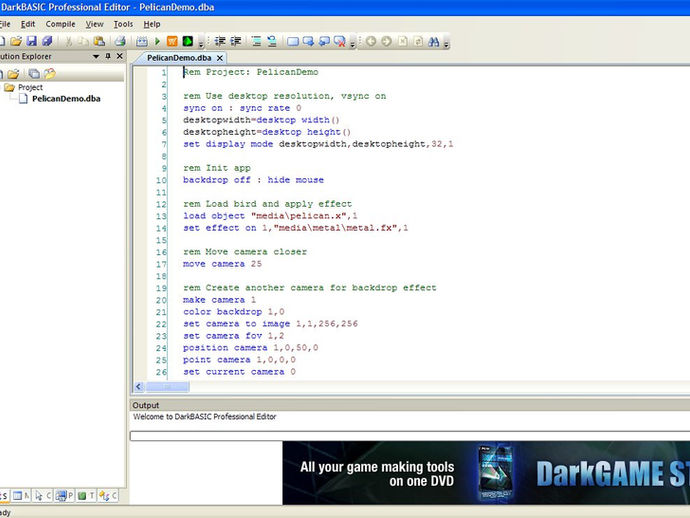Image resolution: width=690 pixels, height=518 pixels.
Task: Click the Cut scissors icon
Action: click(68, 41)
